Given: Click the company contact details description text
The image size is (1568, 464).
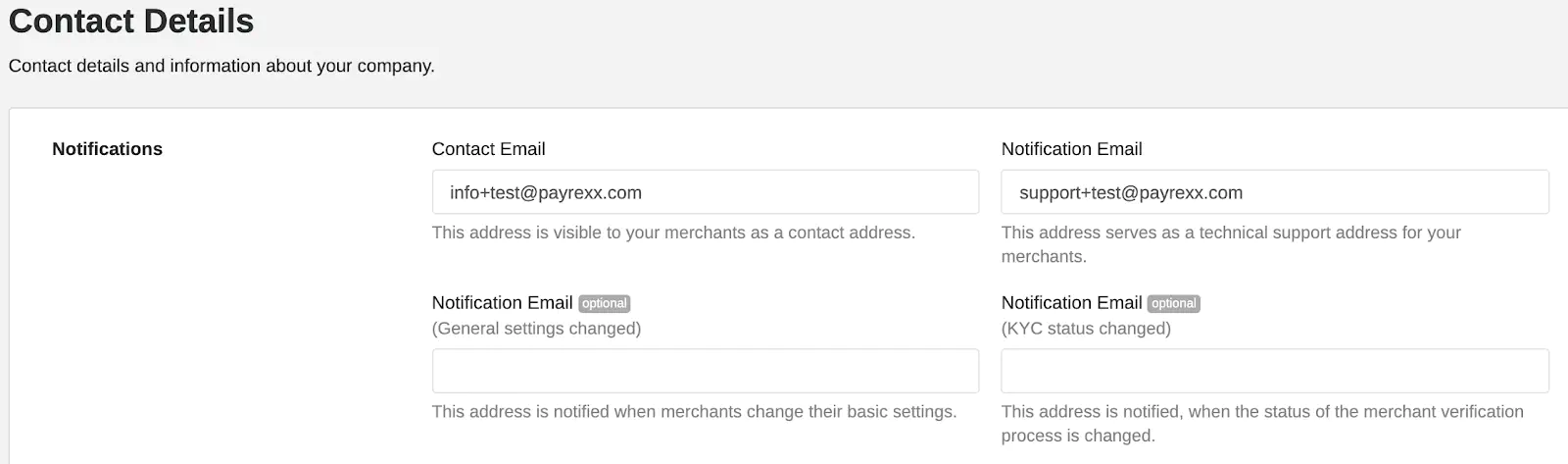Looking at the screenshot, I should (x=221, y=66).
